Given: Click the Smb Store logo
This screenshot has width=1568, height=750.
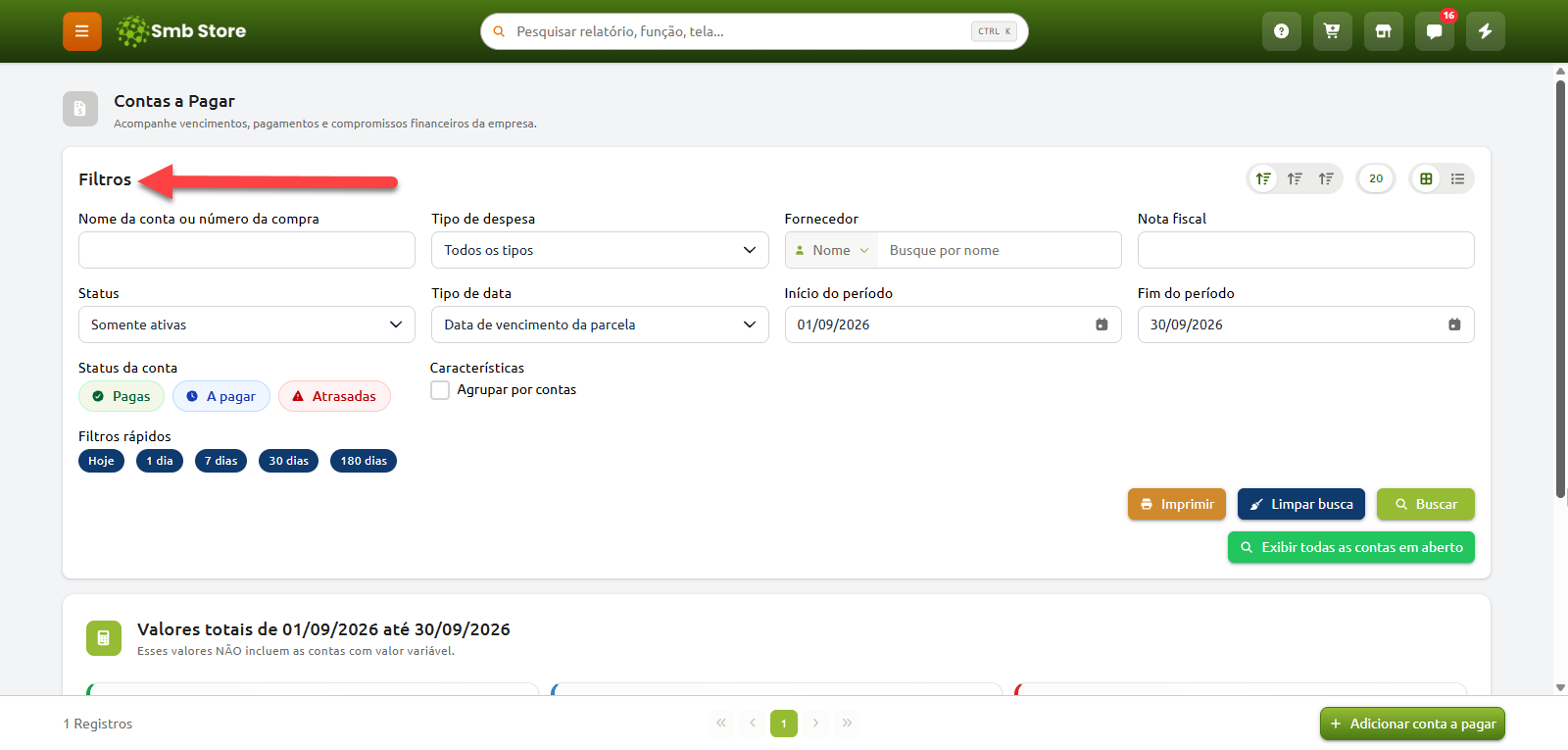Looking at the screenshot, I should click(181, 31).
